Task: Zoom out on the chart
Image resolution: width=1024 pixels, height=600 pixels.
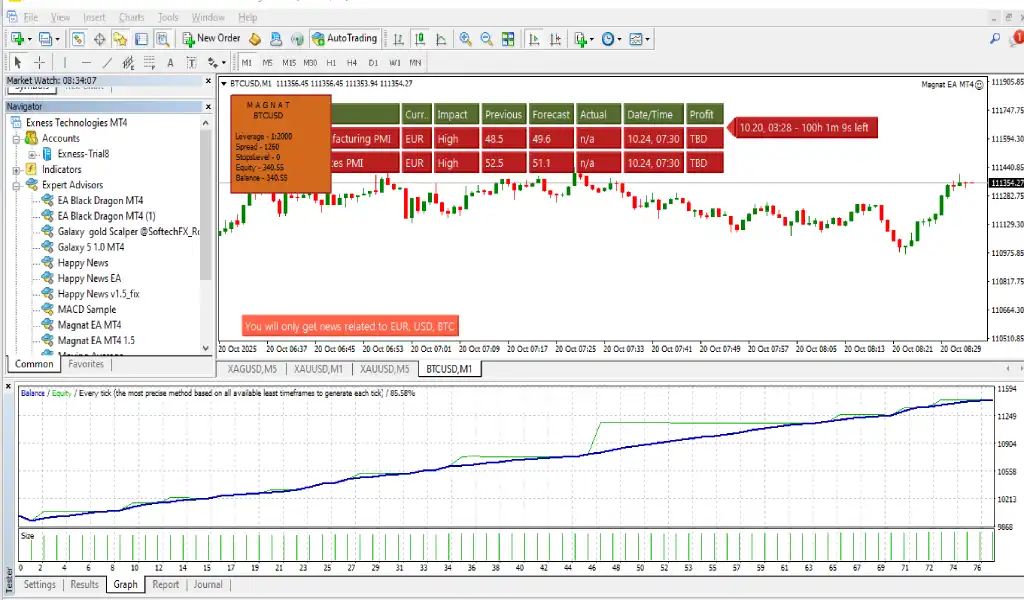Action: [486, 39]
